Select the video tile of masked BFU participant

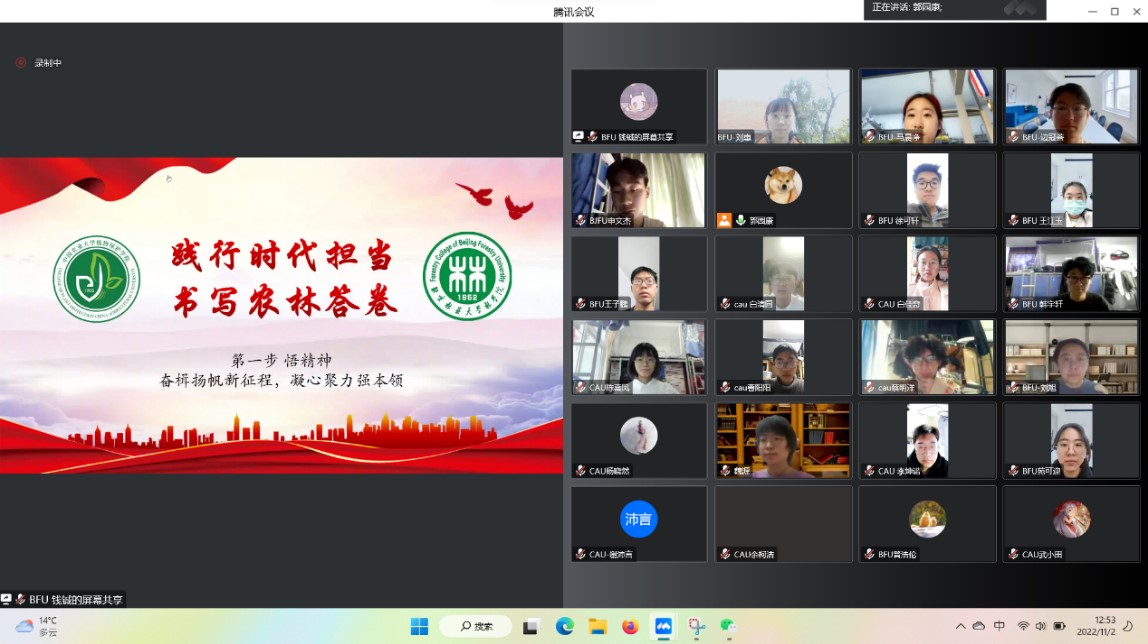point(1071,190)
